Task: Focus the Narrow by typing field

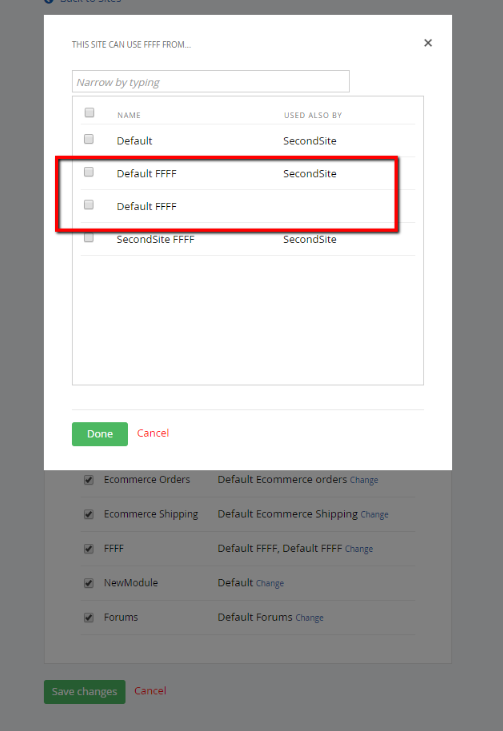Action: [x=211, y=82]
